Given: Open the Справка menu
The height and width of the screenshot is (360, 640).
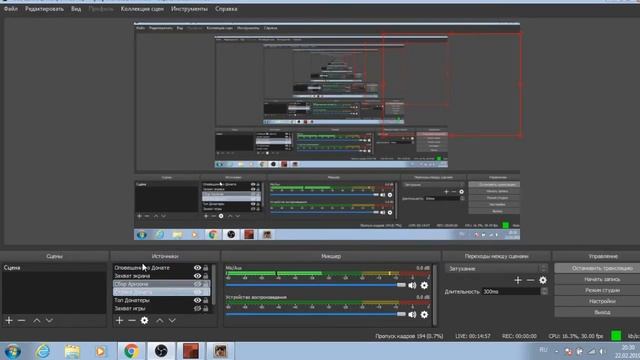Looking at the screenshot, I should tap(226, 9).
